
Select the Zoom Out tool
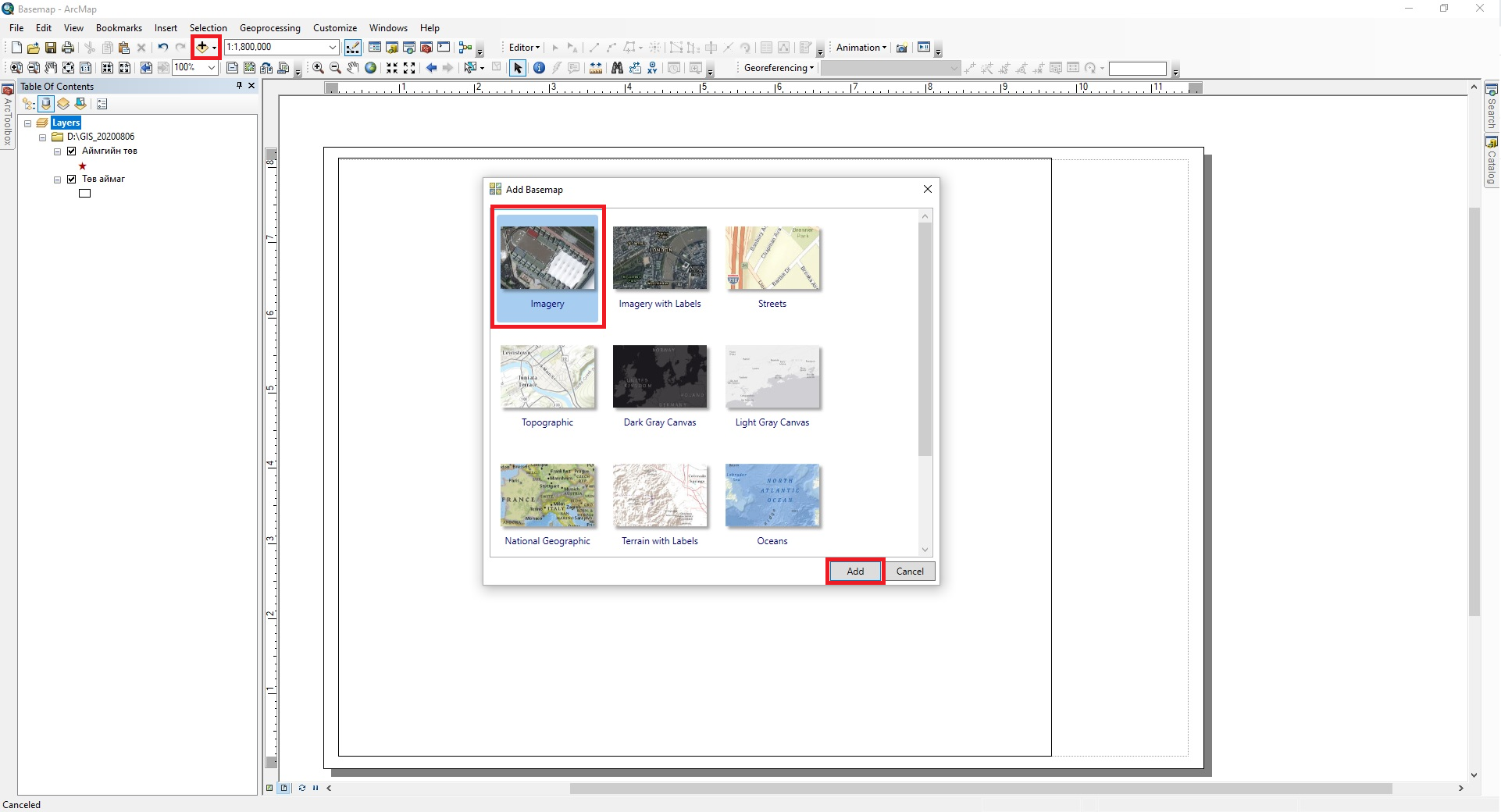point(335,68)
